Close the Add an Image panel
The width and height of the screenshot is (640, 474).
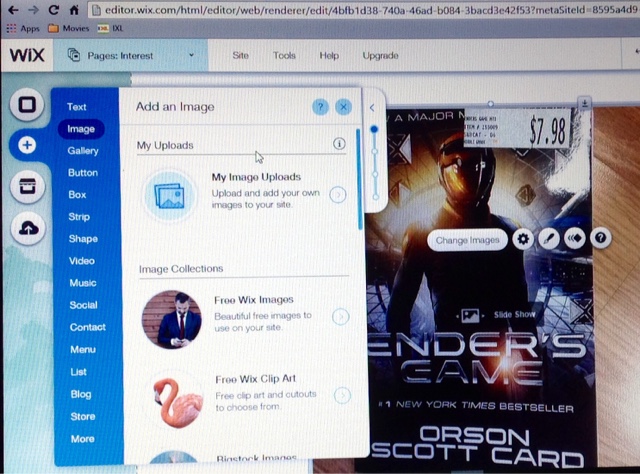(x=343, y=107)
